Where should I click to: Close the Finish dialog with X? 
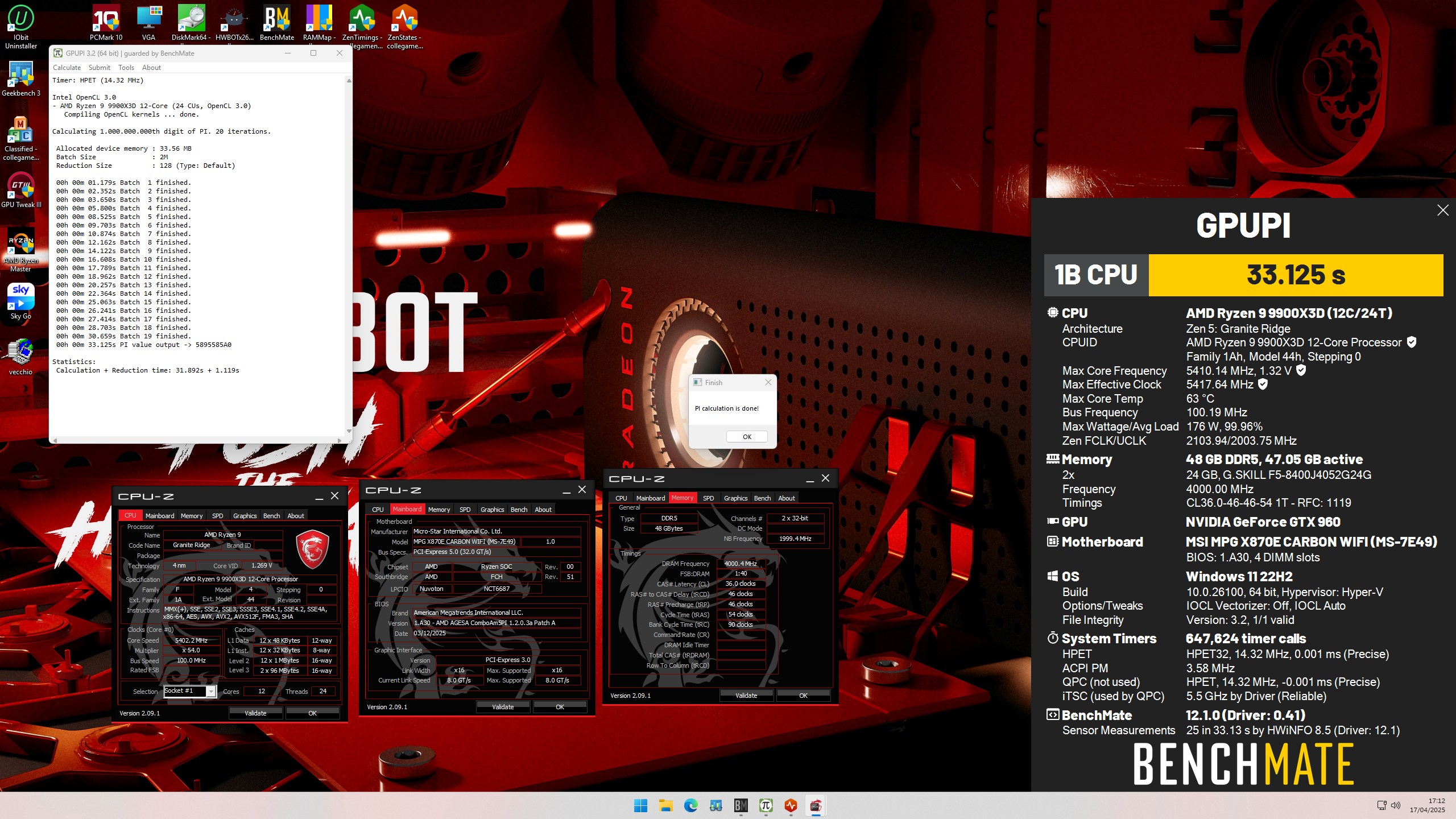[768, 382]
